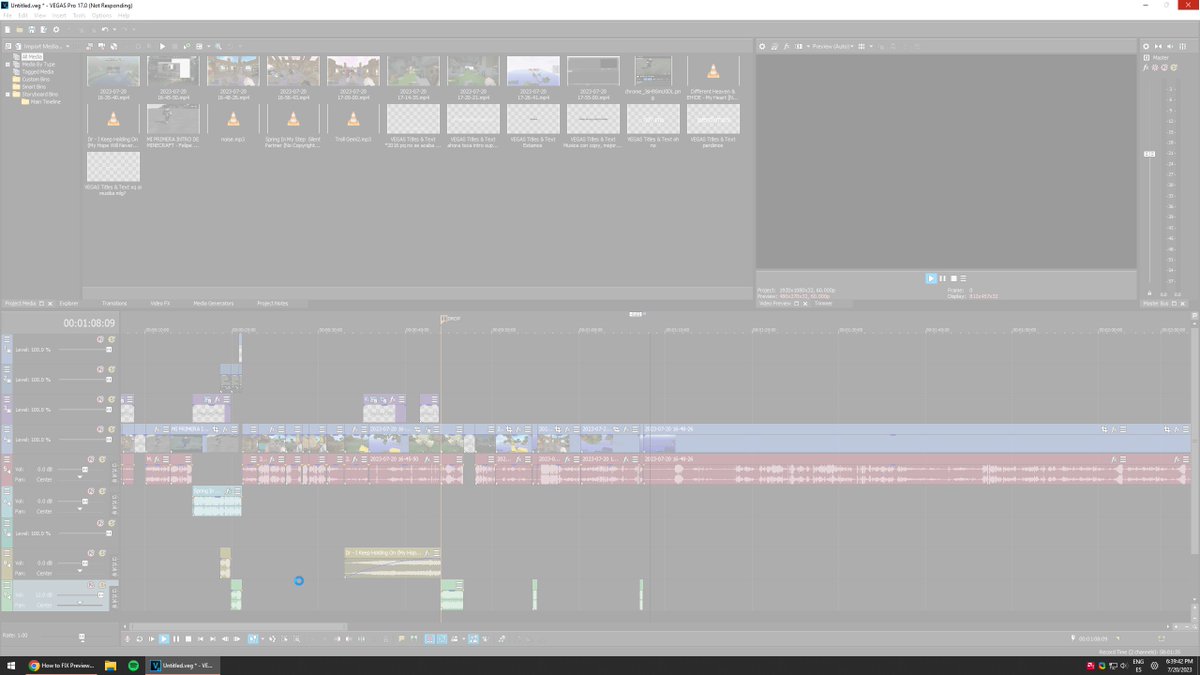Click Stop button under the video preview
This screenshot has height=675, width=1200.
pos(953,278)
